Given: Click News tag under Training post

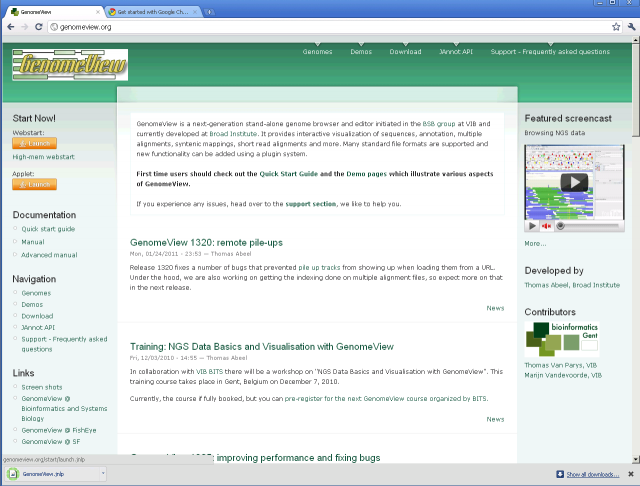Looking at the screenshot, I should [495, 419].
